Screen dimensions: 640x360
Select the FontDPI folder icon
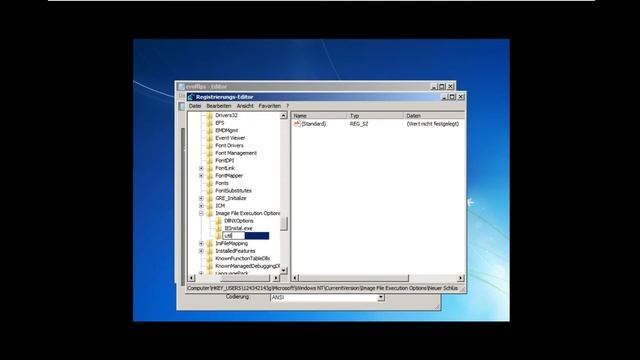(x=209, y=161)
